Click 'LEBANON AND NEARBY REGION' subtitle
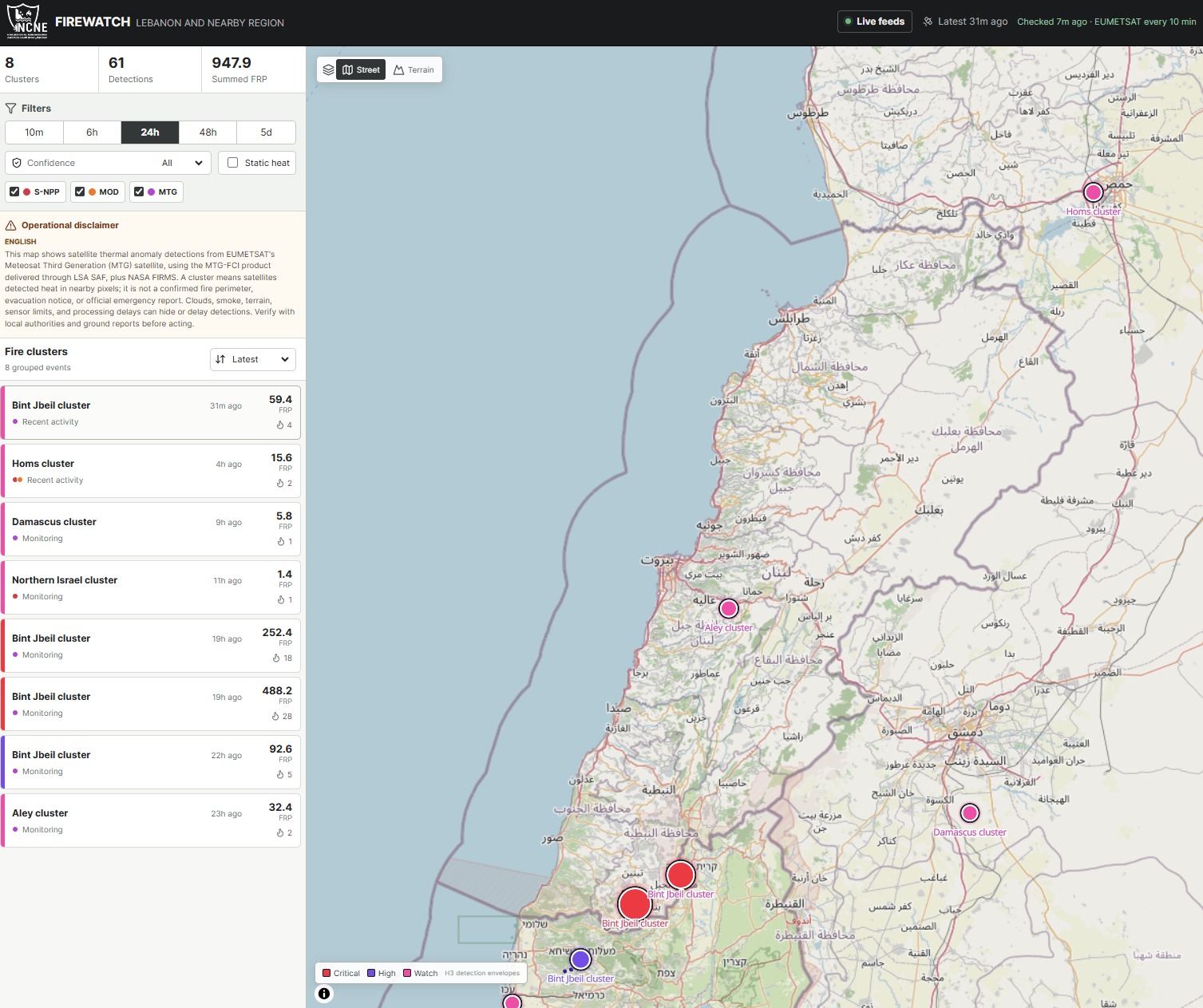This screenshot has width=1203, height=1008. pyautogui.click(x=210, y=23)
